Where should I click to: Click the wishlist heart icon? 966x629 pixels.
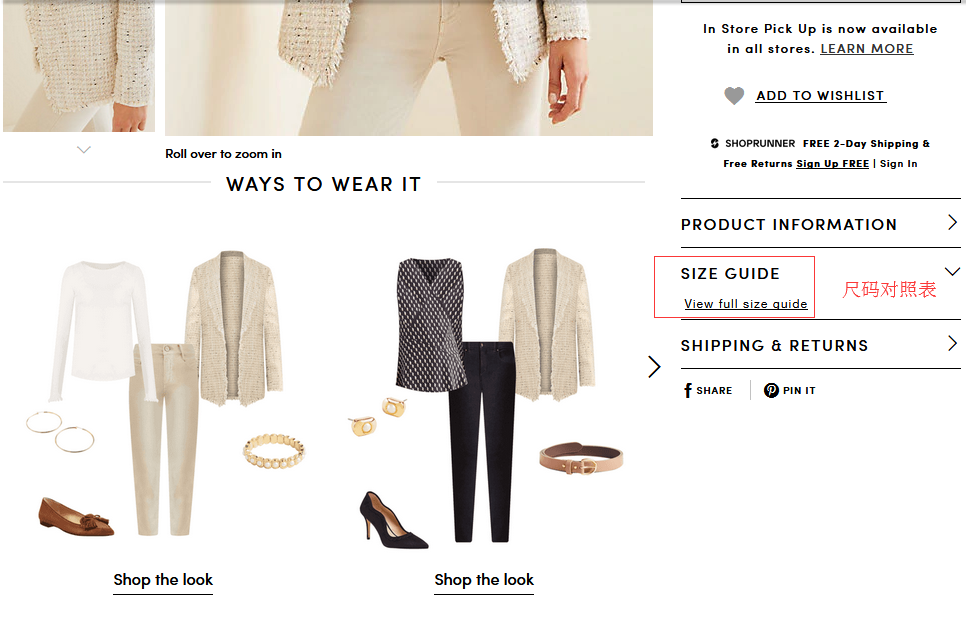734,96
